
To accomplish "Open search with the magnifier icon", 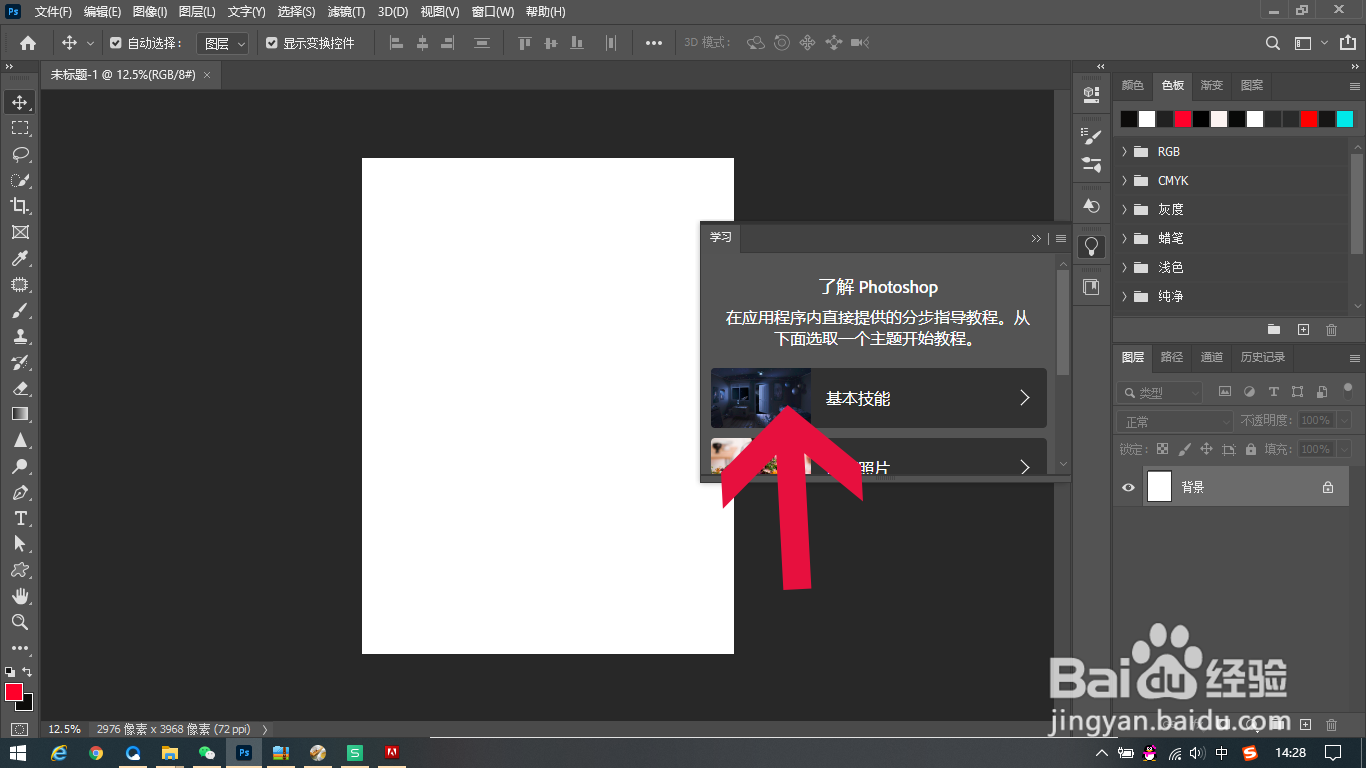I will (x=1272, y=43).
